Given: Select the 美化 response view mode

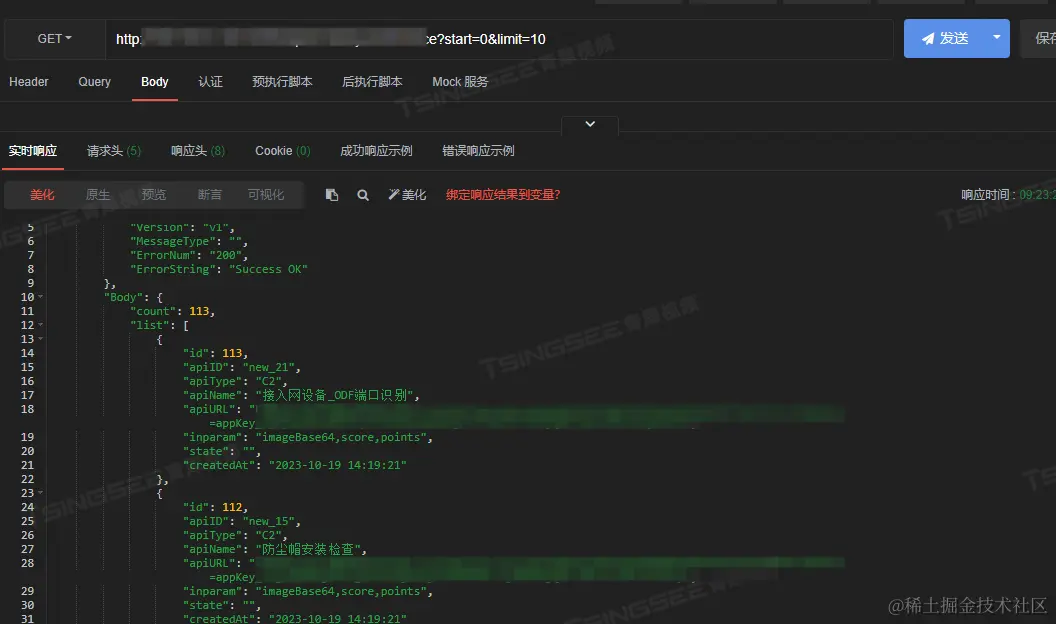Looking at the screenshot, I should click(x=42, y=195).
